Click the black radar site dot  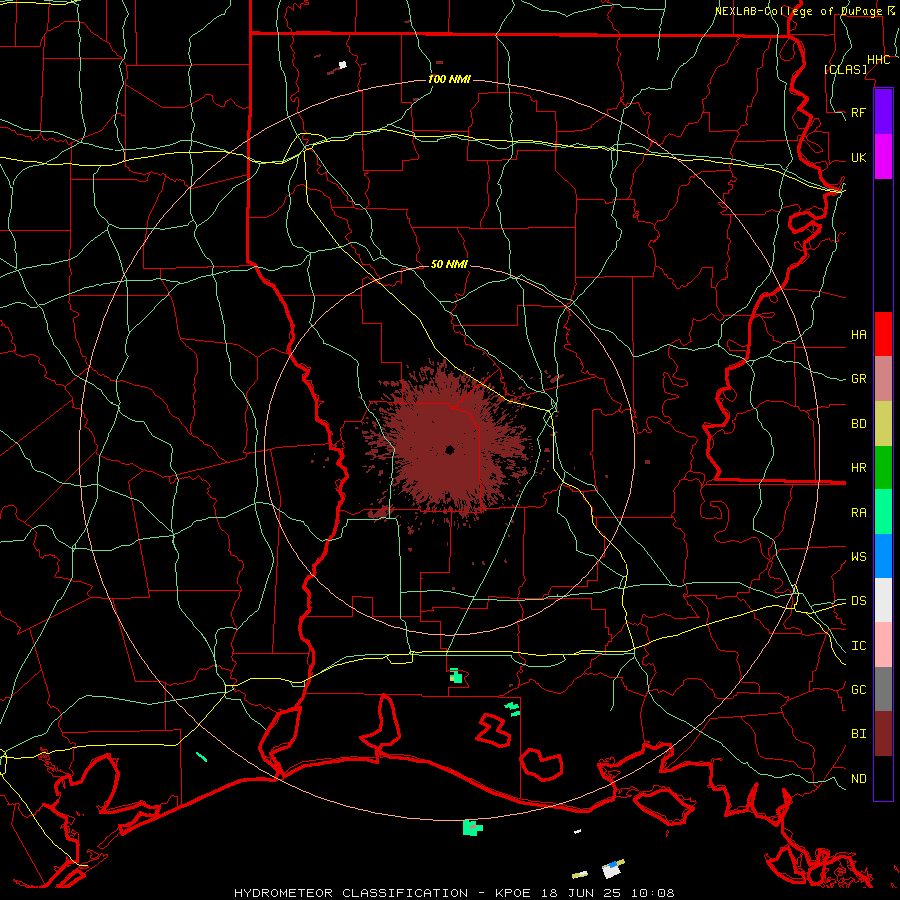coord(449,450)
